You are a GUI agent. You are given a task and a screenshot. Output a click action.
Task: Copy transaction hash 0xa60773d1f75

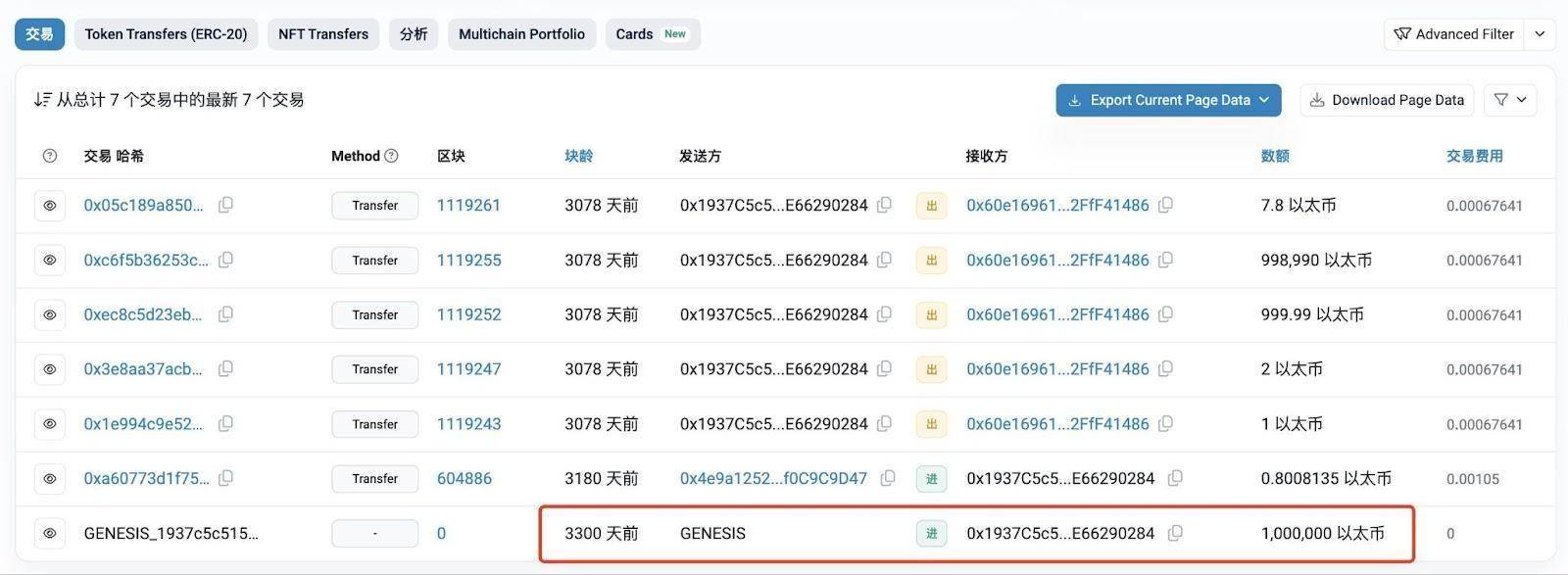225,479
